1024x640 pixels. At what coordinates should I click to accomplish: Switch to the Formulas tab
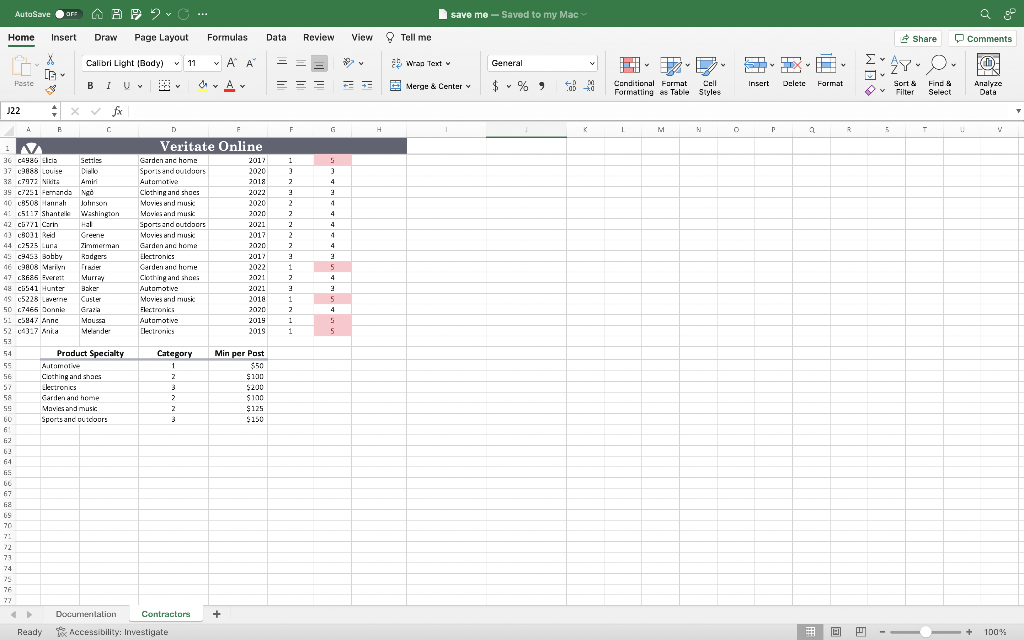click(x=227, y=37)
